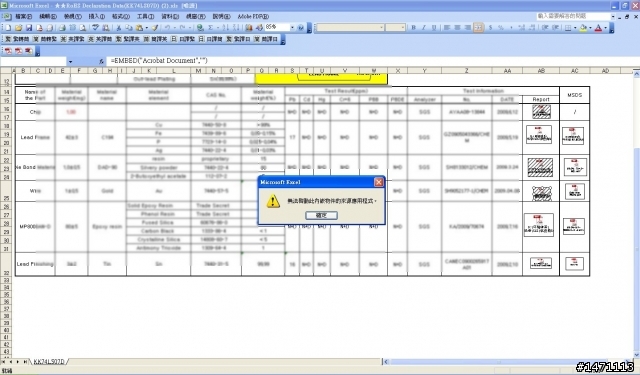Open the 工具(T) Tools menu
Image resolution: width=640 pixels, height=375 pixels.
tap(145, 16)
